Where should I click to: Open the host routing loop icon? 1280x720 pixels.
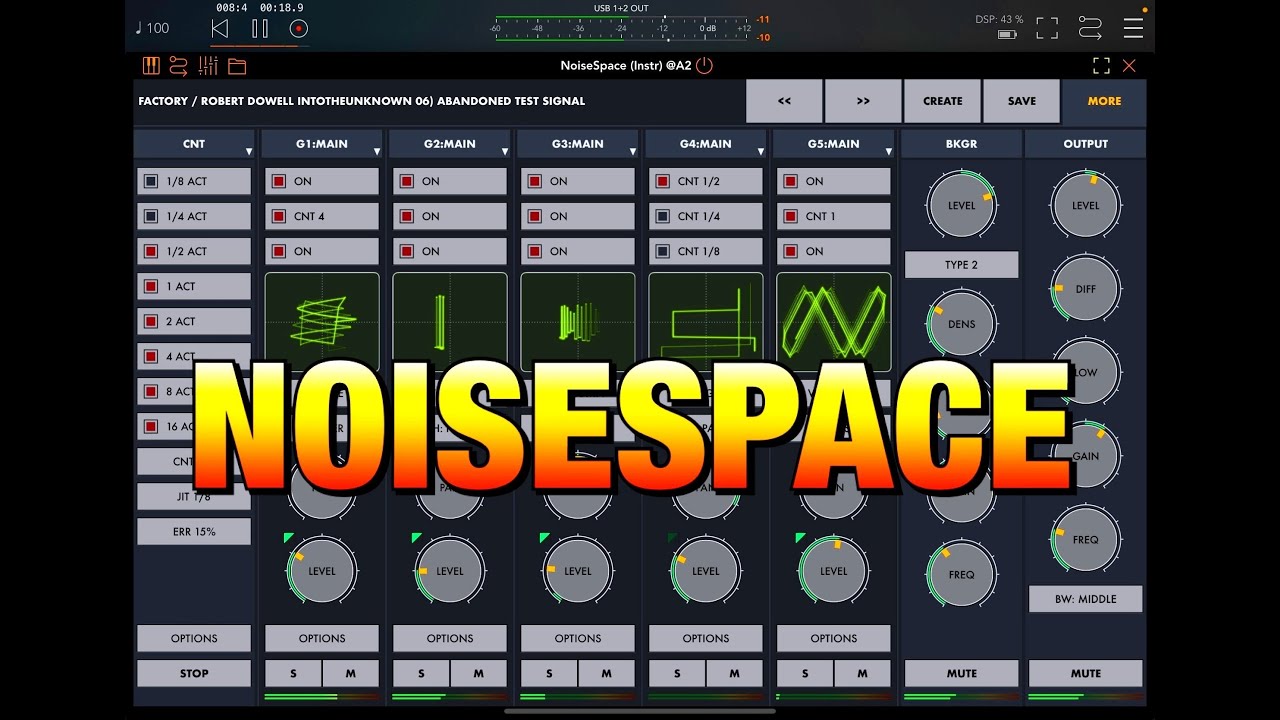(1090, 28)
